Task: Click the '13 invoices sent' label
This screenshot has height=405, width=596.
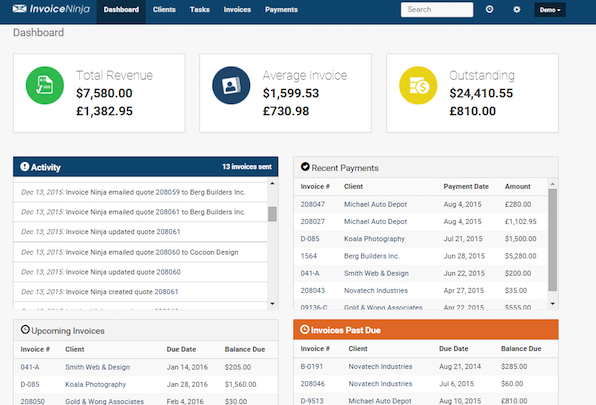Action: 247,167
